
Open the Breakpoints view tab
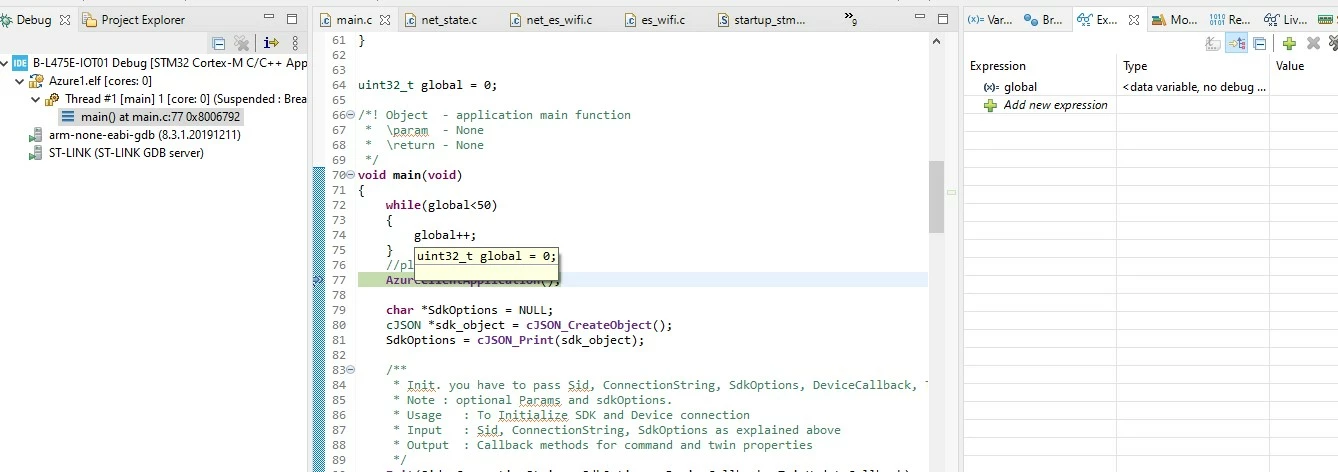pos(1045,19)
